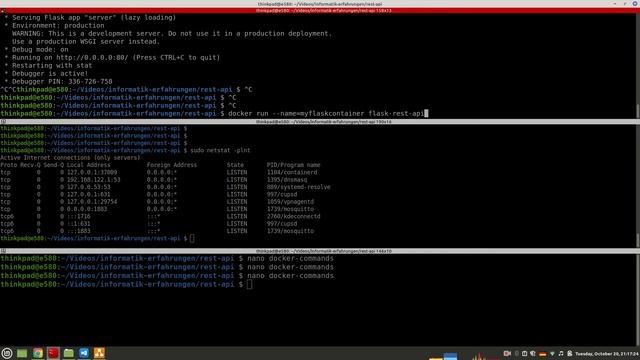Click the 'PID/Program name' column header
Image resolution: width=640 pixels, height=360 pixels.
point(293,165)
